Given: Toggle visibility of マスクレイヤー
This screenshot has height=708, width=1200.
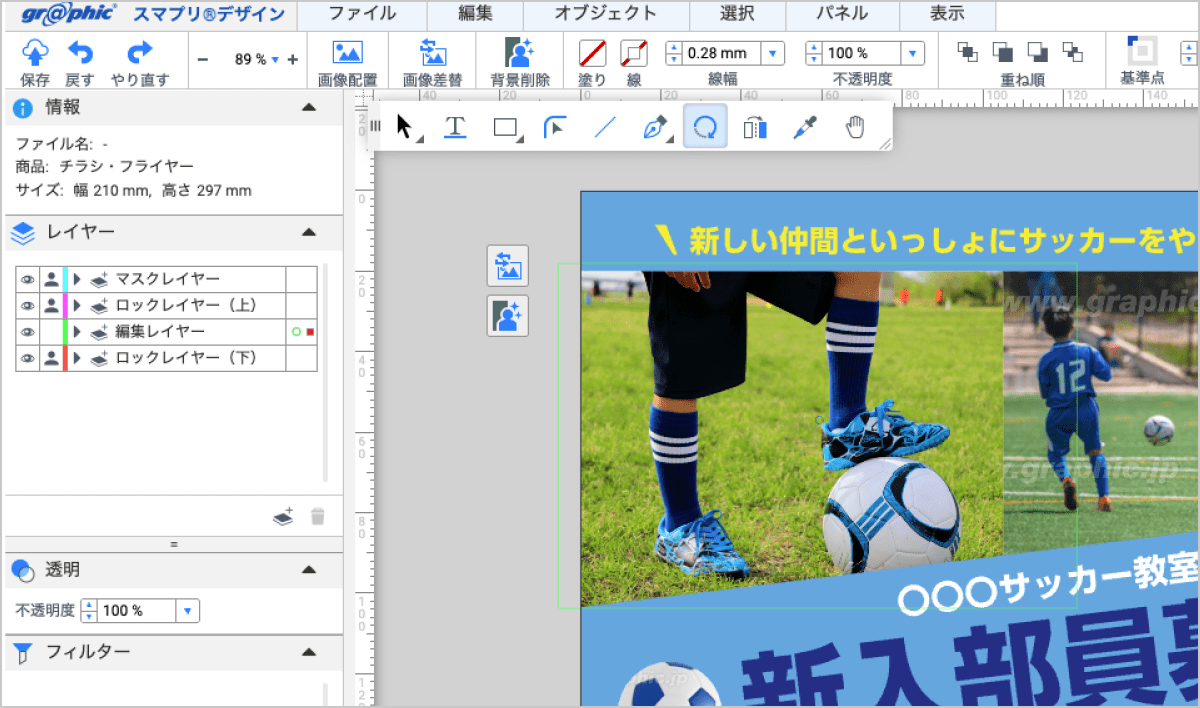Looking at the screenshot, I should [x=26, y=279].
